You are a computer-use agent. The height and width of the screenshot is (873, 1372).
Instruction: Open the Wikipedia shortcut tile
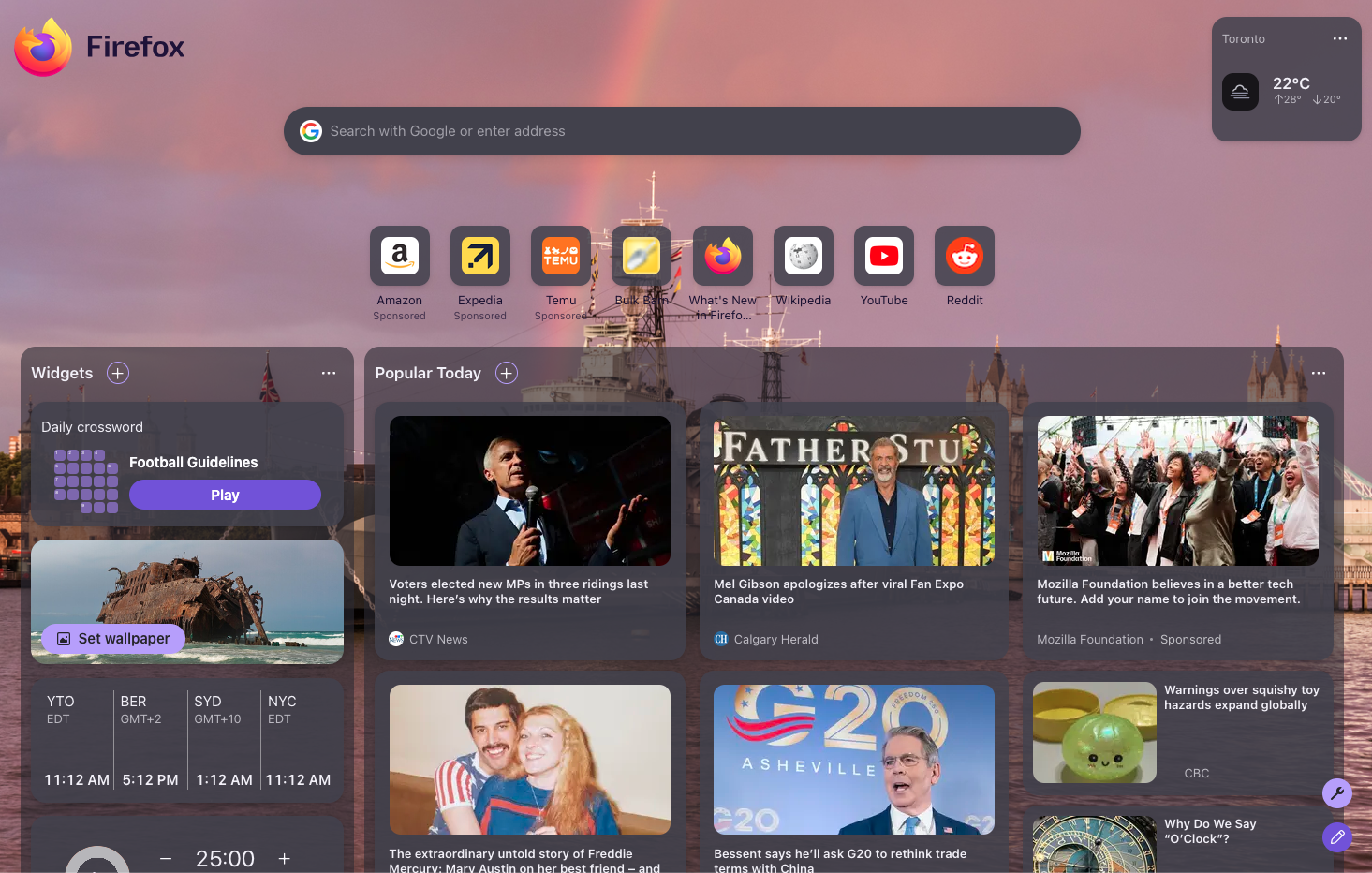(804, 256)
